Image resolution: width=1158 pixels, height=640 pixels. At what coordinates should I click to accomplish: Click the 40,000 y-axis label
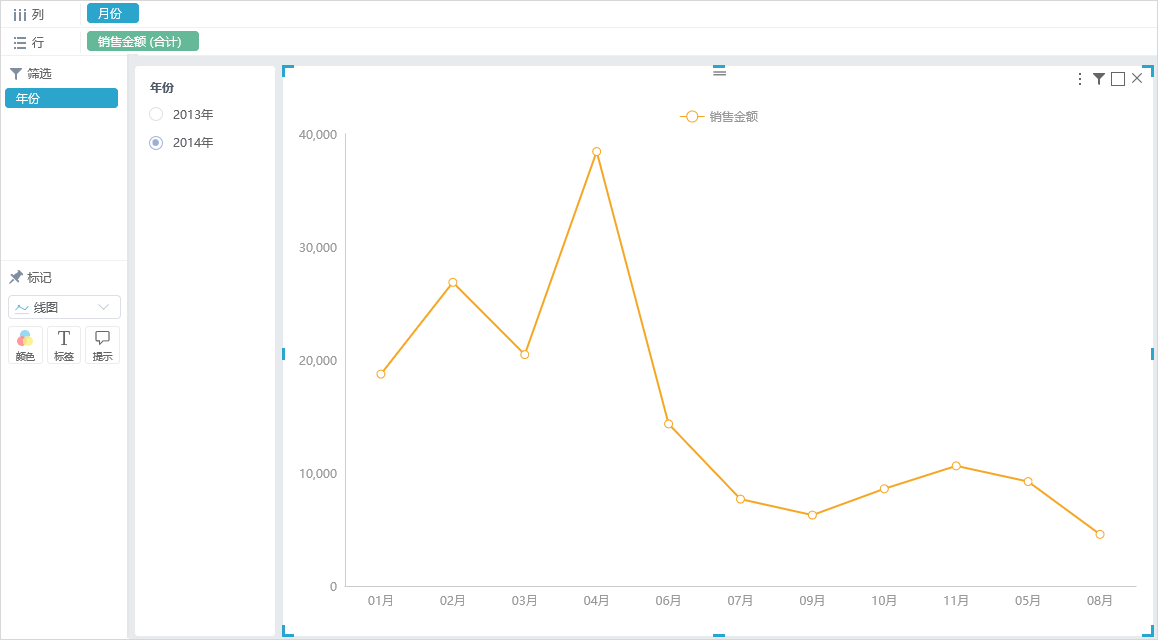tap(318, 134)
